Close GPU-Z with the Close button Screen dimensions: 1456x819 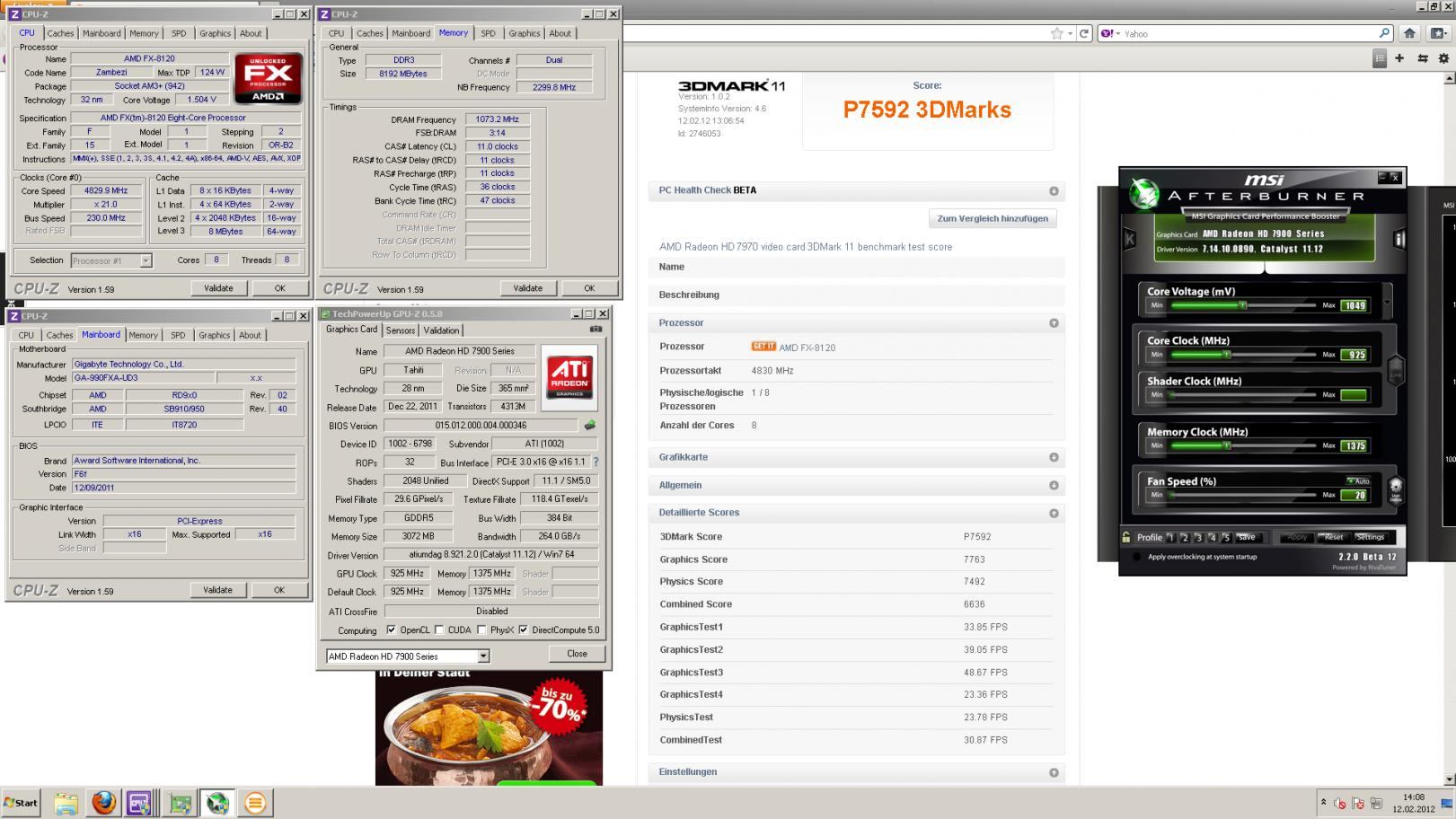578,654
